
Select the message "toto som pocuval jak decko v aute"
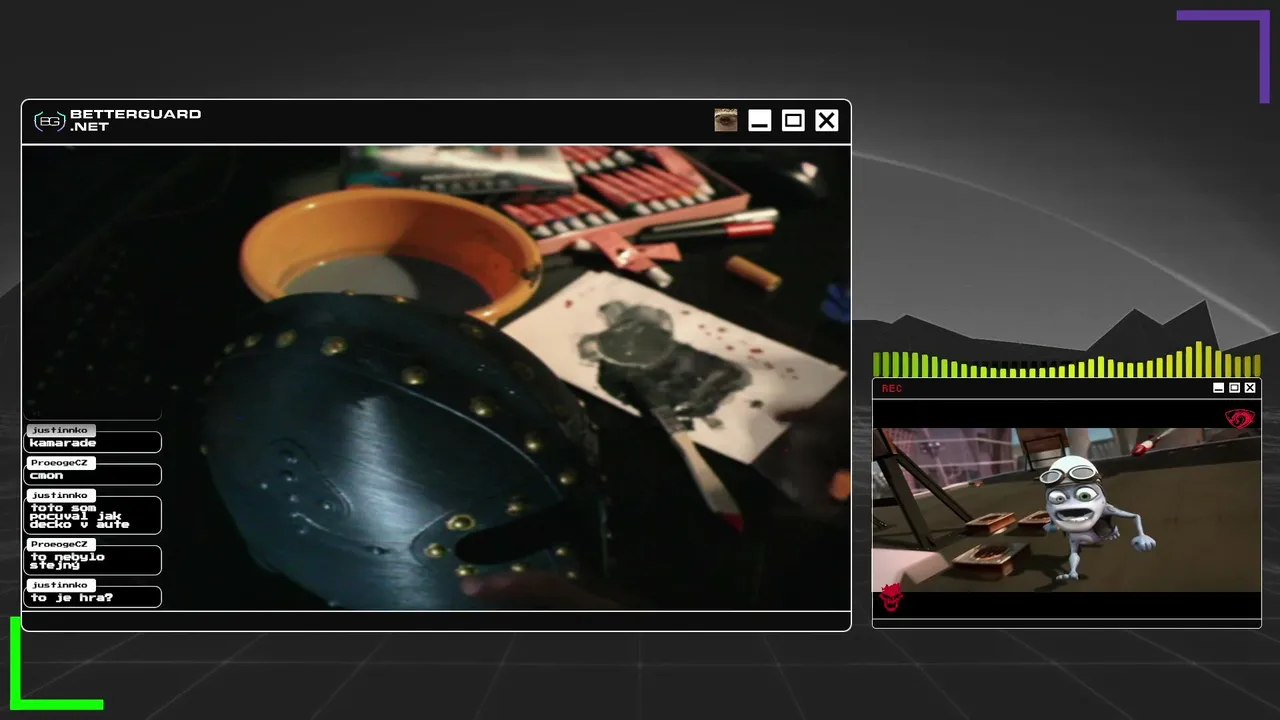[94, 515]
